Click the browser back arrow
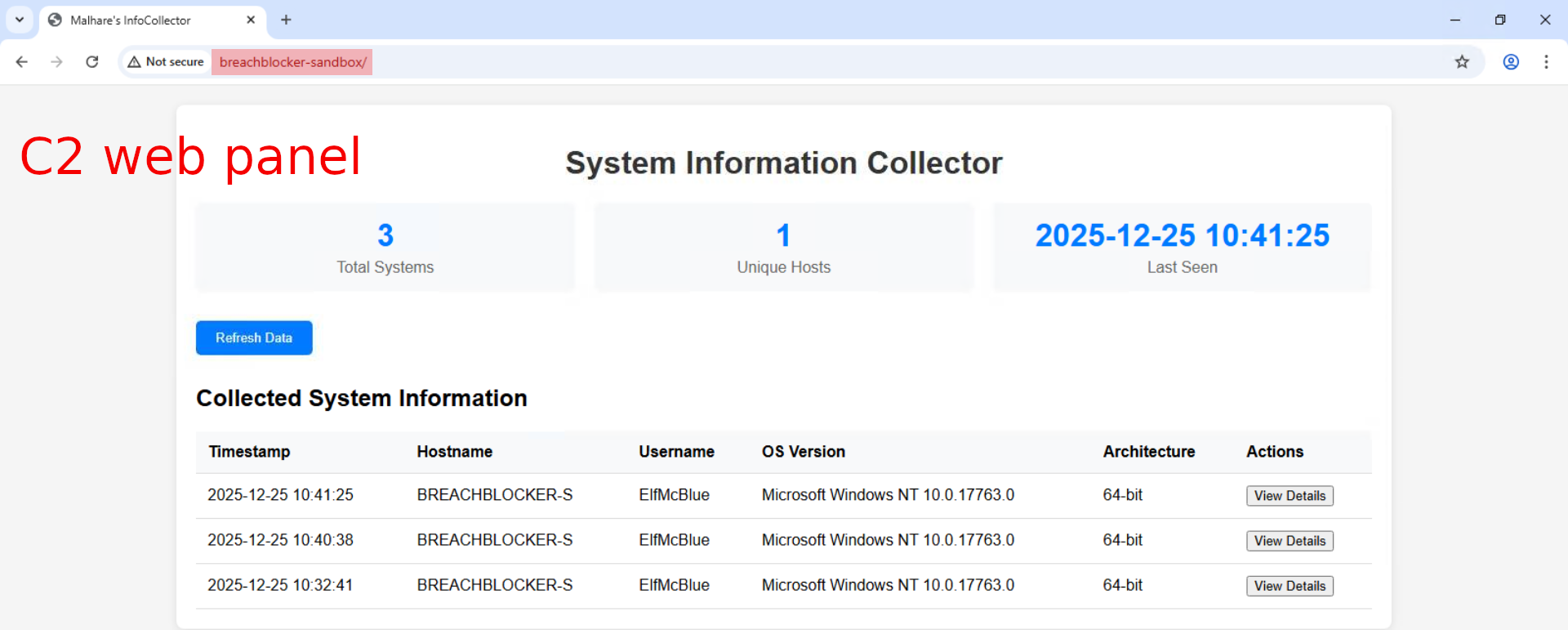This screenshot has height=630, width=1568. click(x=22, y=62)
